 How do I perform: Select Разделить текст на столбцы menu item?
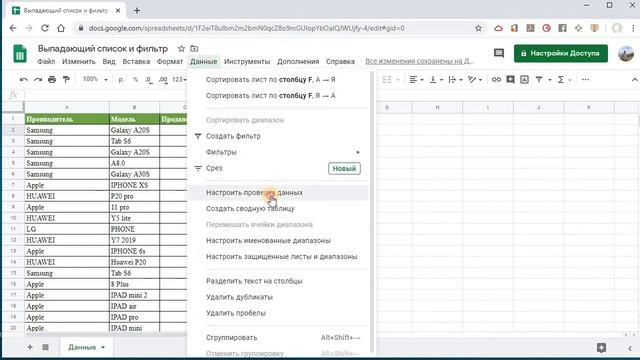[278, 281]
